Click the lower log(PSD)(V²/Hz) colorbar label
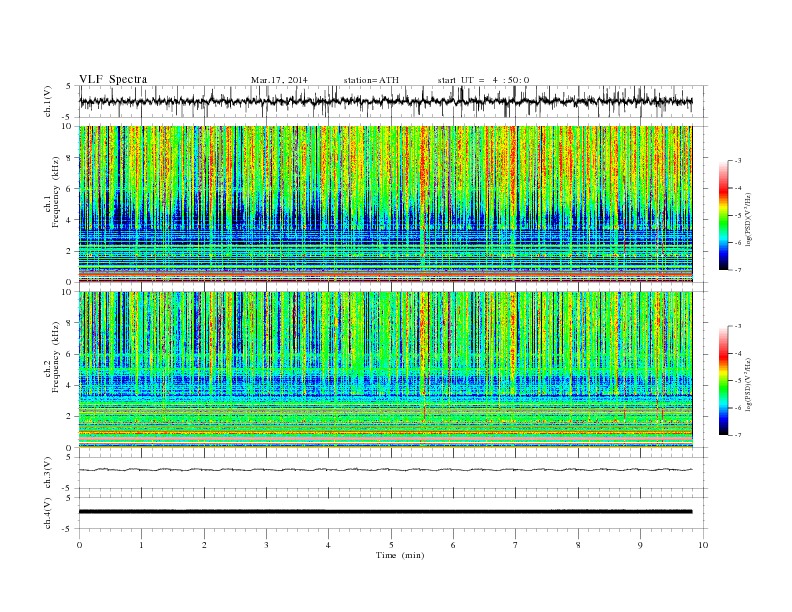Screen dimensions: 792x612 748,384
